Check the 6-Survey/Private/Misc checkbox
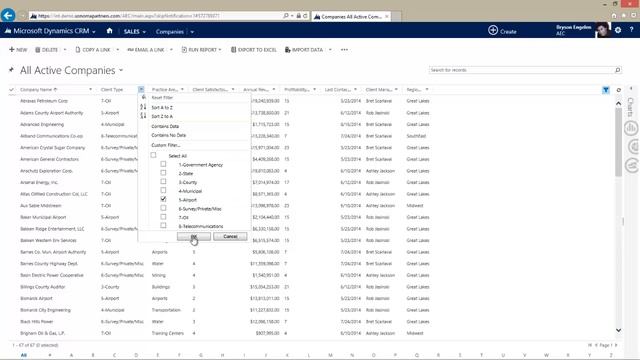Screen dimensions: 640x360 click(163, 208)
